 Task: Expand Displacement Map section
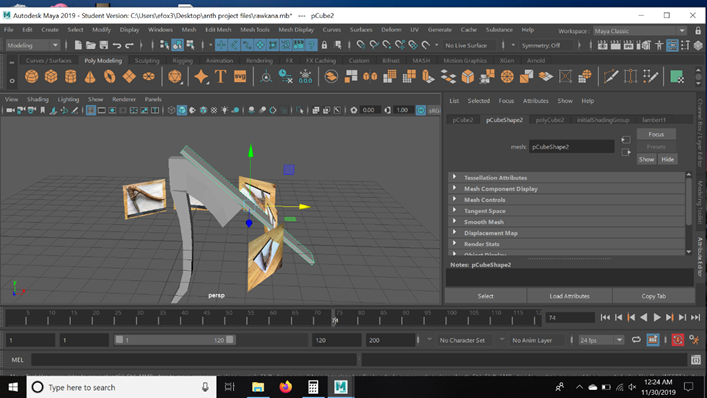pos(454,232)
